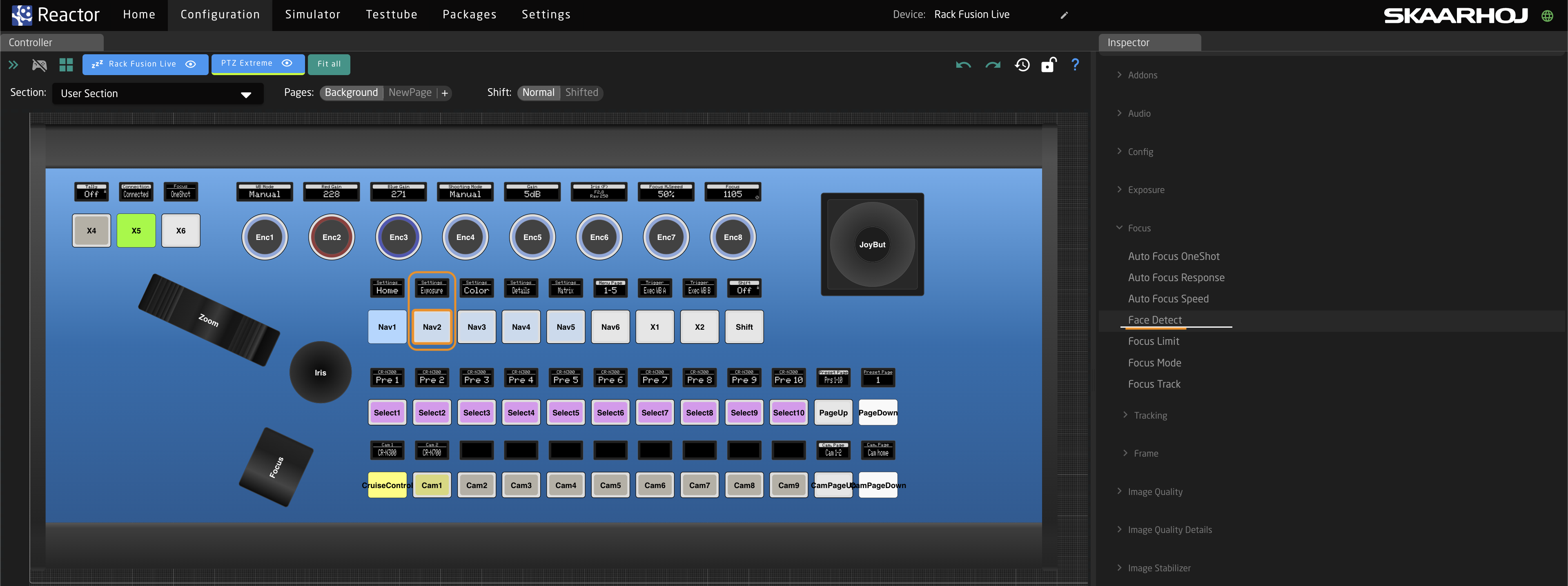Open the User Section dropdown
This screenshot has width=1568, height=586.
[157, 94]
